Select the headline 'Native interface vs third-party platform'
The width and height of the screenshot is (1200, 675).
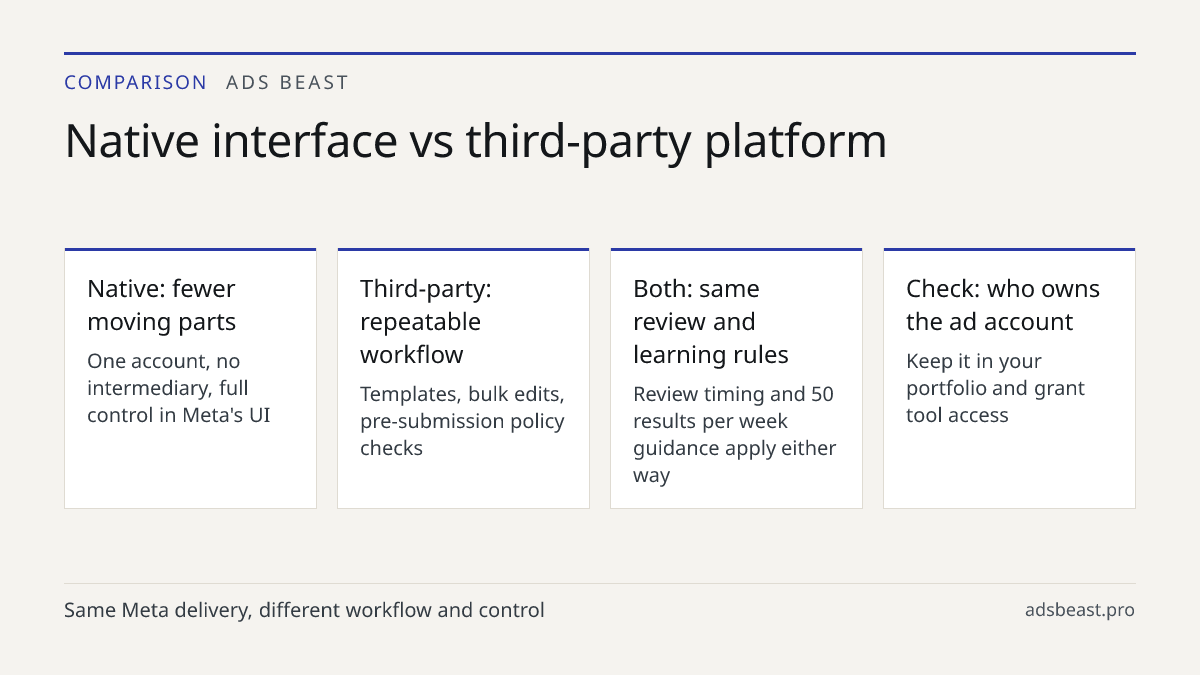476,141
